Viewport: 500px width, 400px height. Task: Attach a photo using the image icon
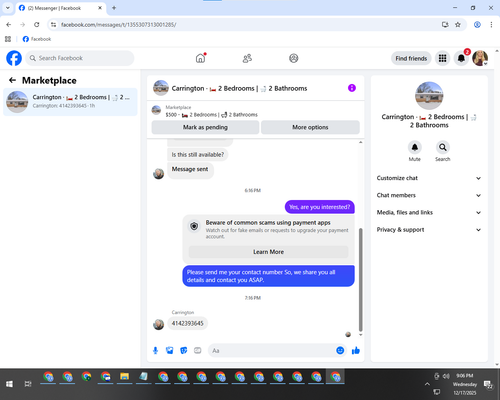pos(169,350)
